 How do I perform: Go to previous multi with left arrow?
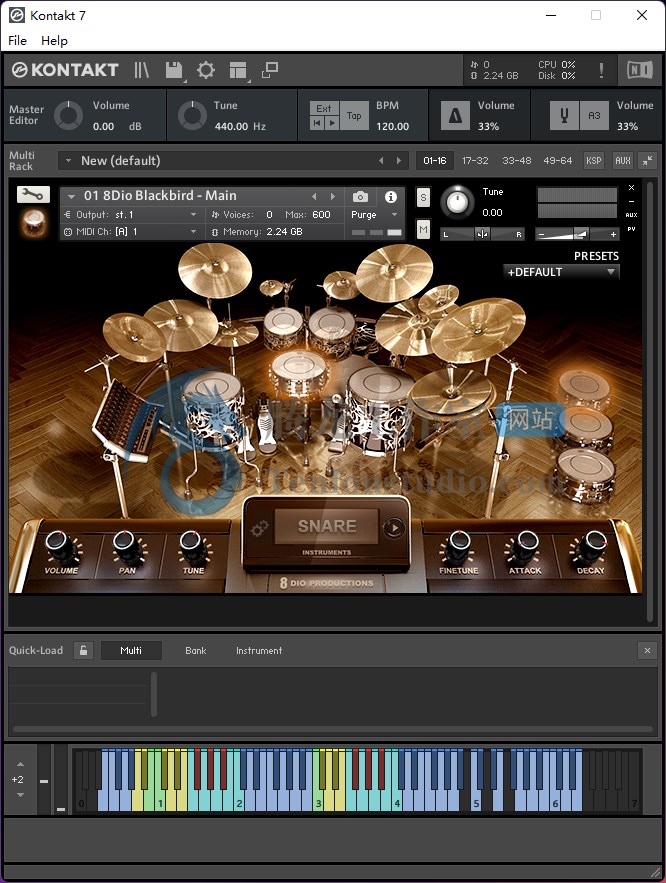coord(381,160)
